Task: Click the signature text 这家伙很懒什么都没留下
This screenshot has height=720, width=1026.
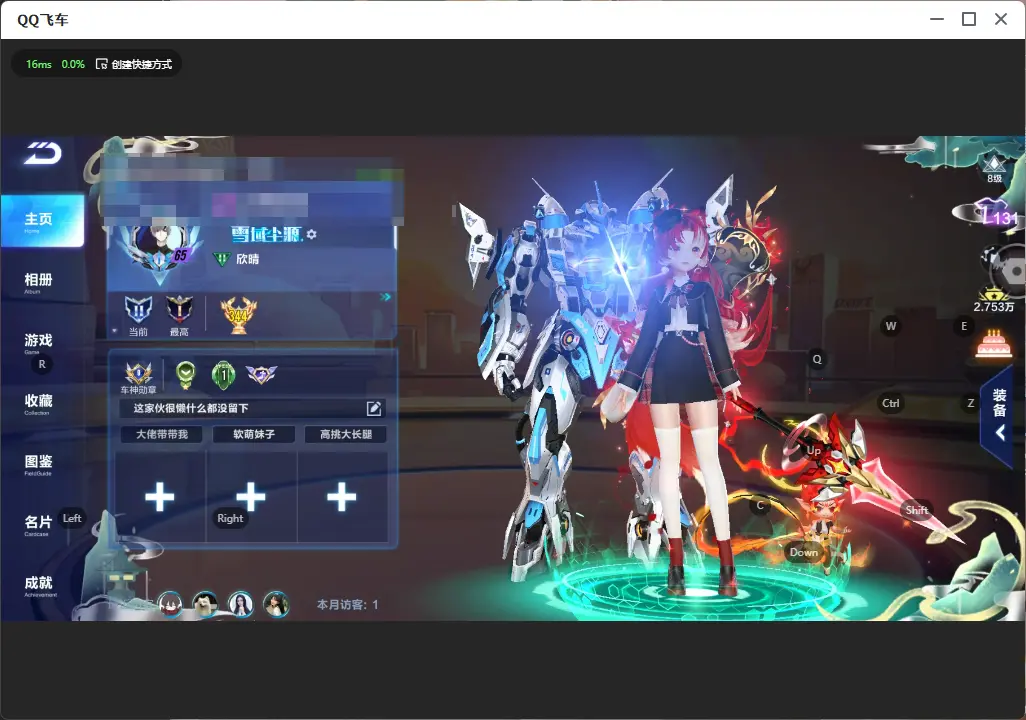Action: tap(191, 408)
